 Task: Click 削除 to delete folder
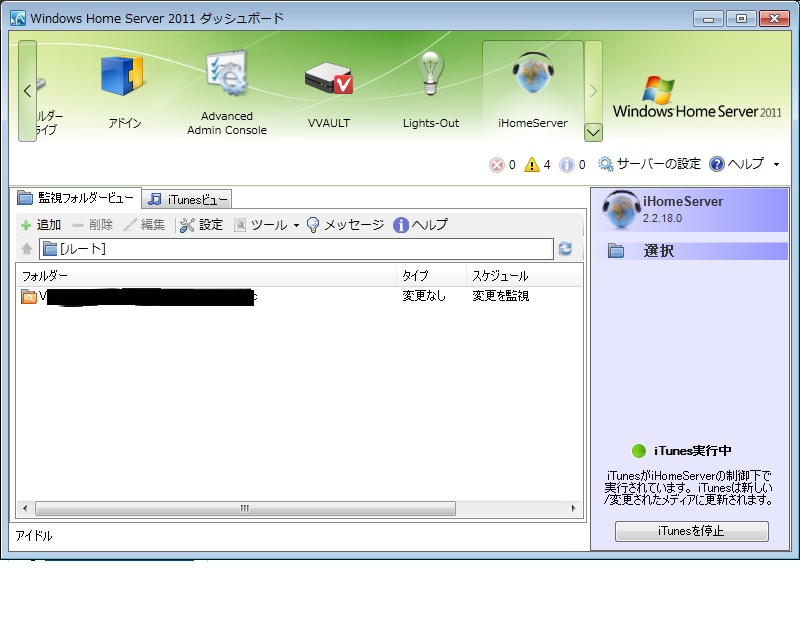(92, 224)
